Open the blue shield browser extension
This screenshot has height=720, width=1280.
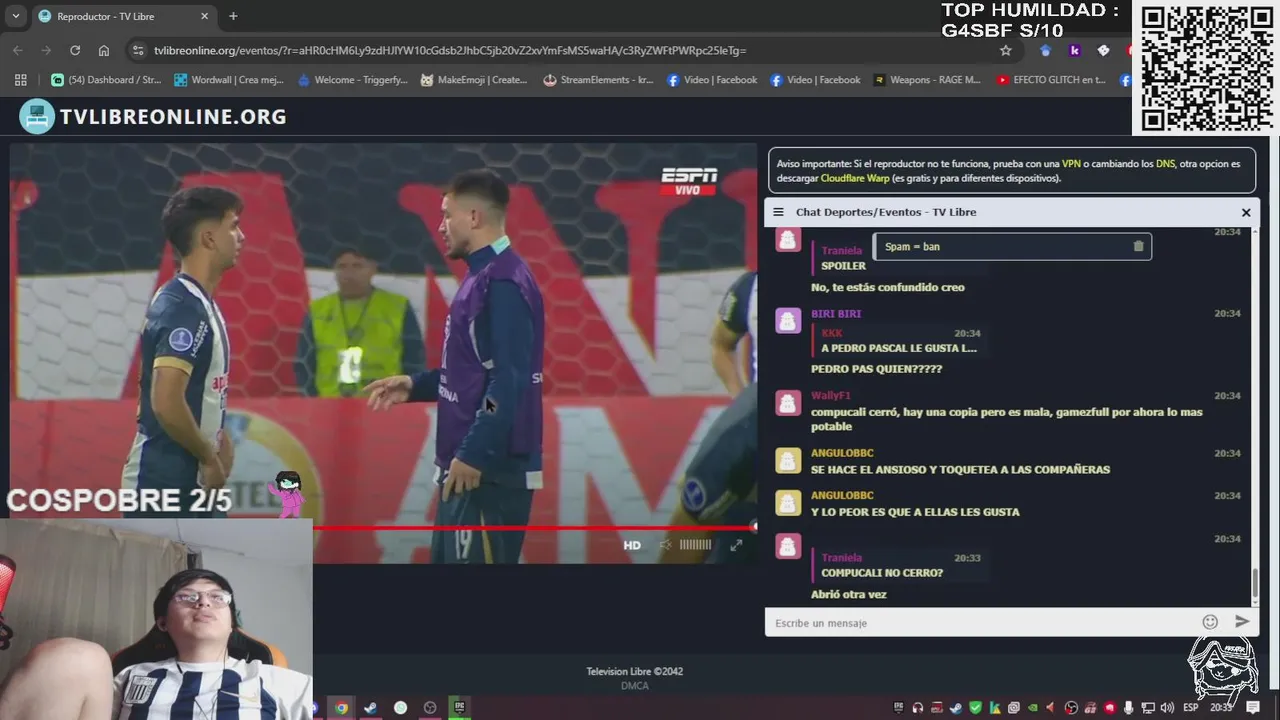click(x=1046, y=50)
